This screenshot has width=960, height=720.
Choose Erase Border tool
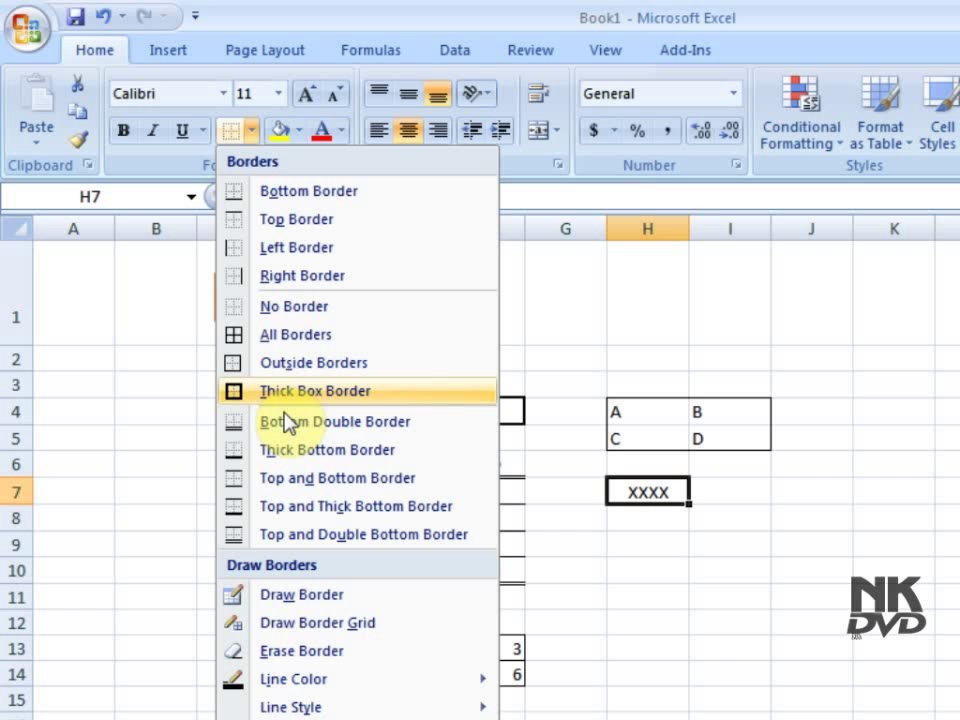point(358,651)
